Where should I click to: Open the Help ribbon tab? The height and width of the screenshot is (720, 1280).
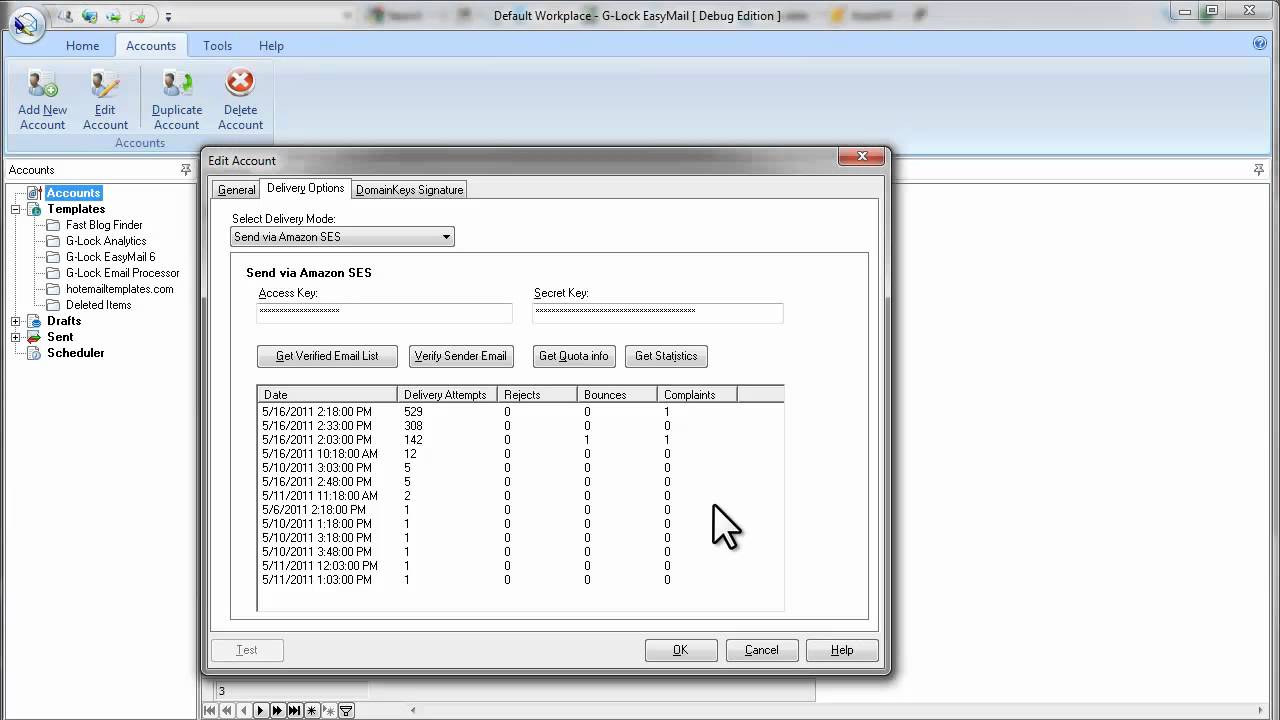point(271,46)
